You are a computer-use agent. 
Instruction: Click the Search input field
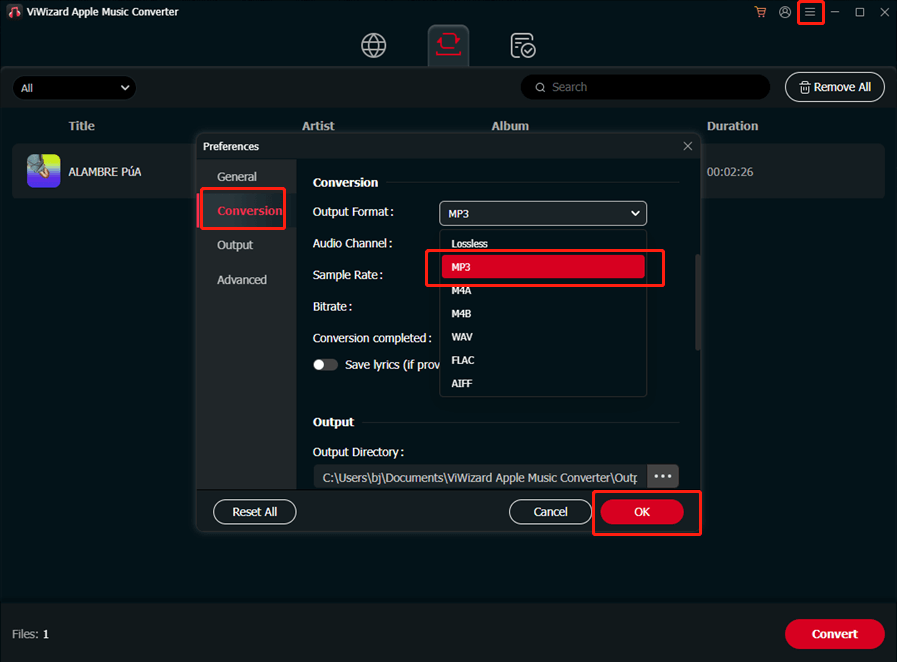(x=650, y=88)
